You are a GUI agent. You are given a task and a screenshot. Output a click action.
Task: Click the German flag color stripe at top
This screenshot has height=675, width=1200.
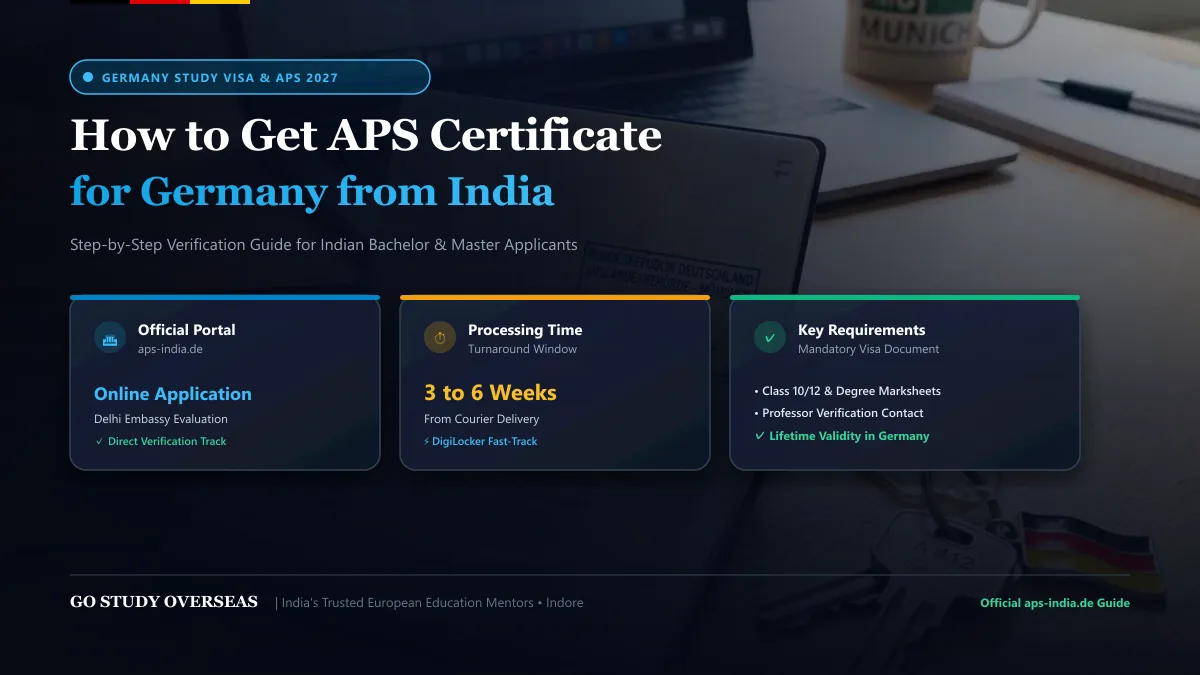160,2
